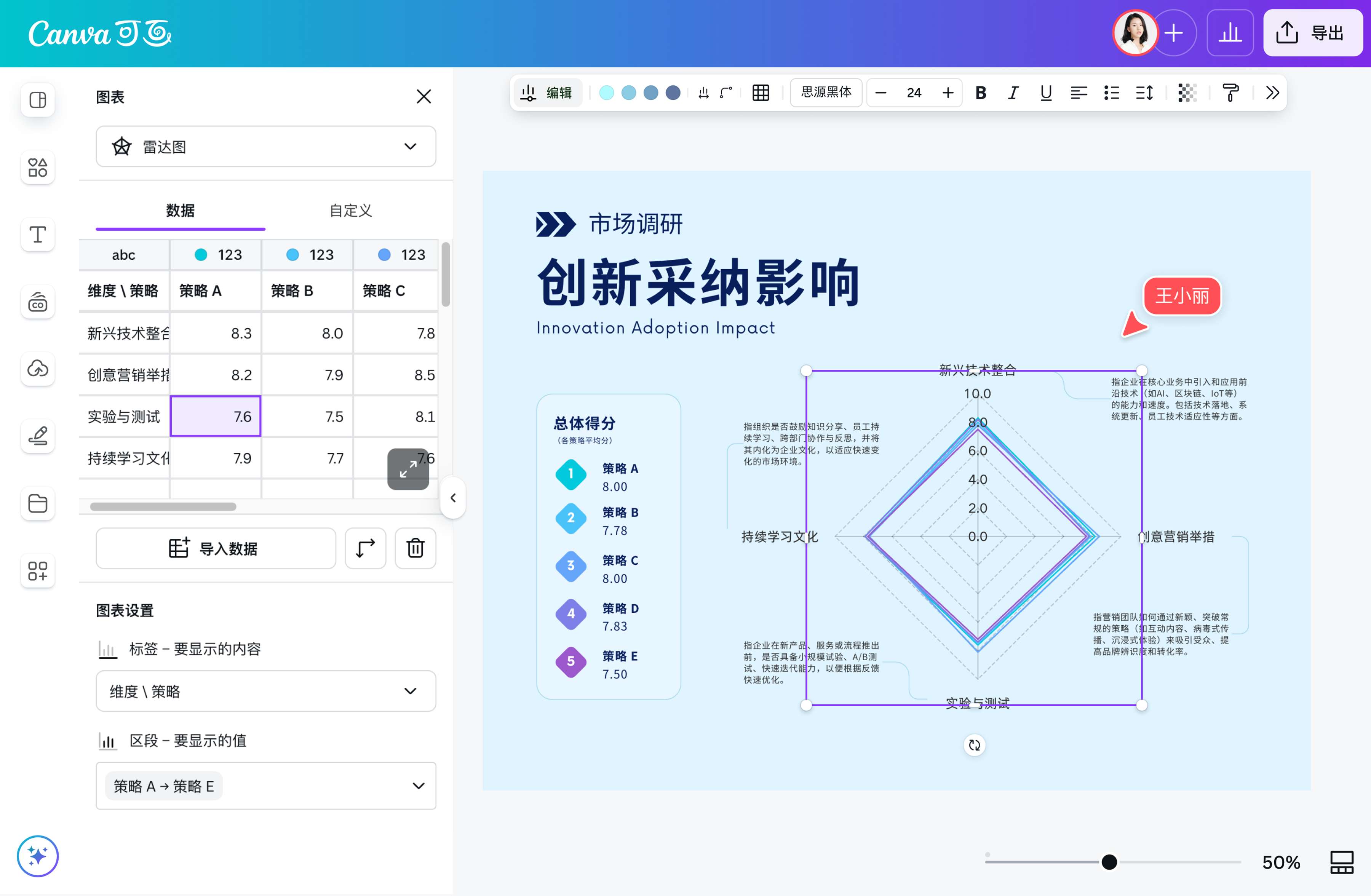
Task: Select the copy style paint roller
Action: pyautogui.click(x=1230, y=93)
